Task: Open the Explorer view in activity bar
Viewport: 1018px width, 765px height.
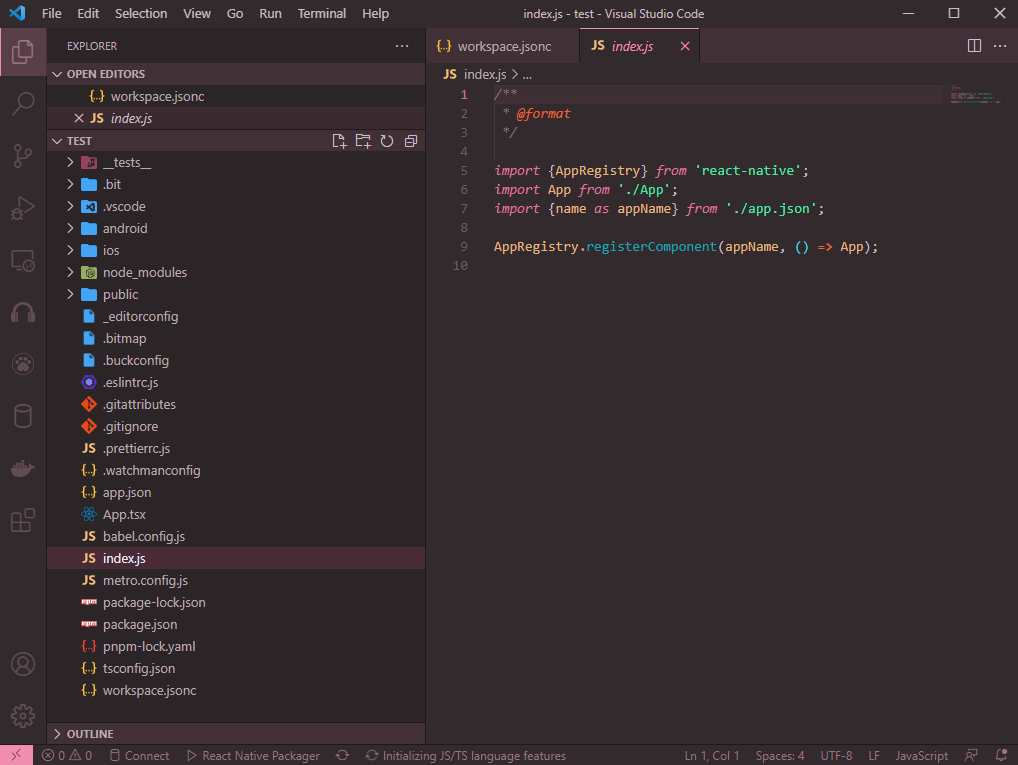Action: tap(23, 51)
